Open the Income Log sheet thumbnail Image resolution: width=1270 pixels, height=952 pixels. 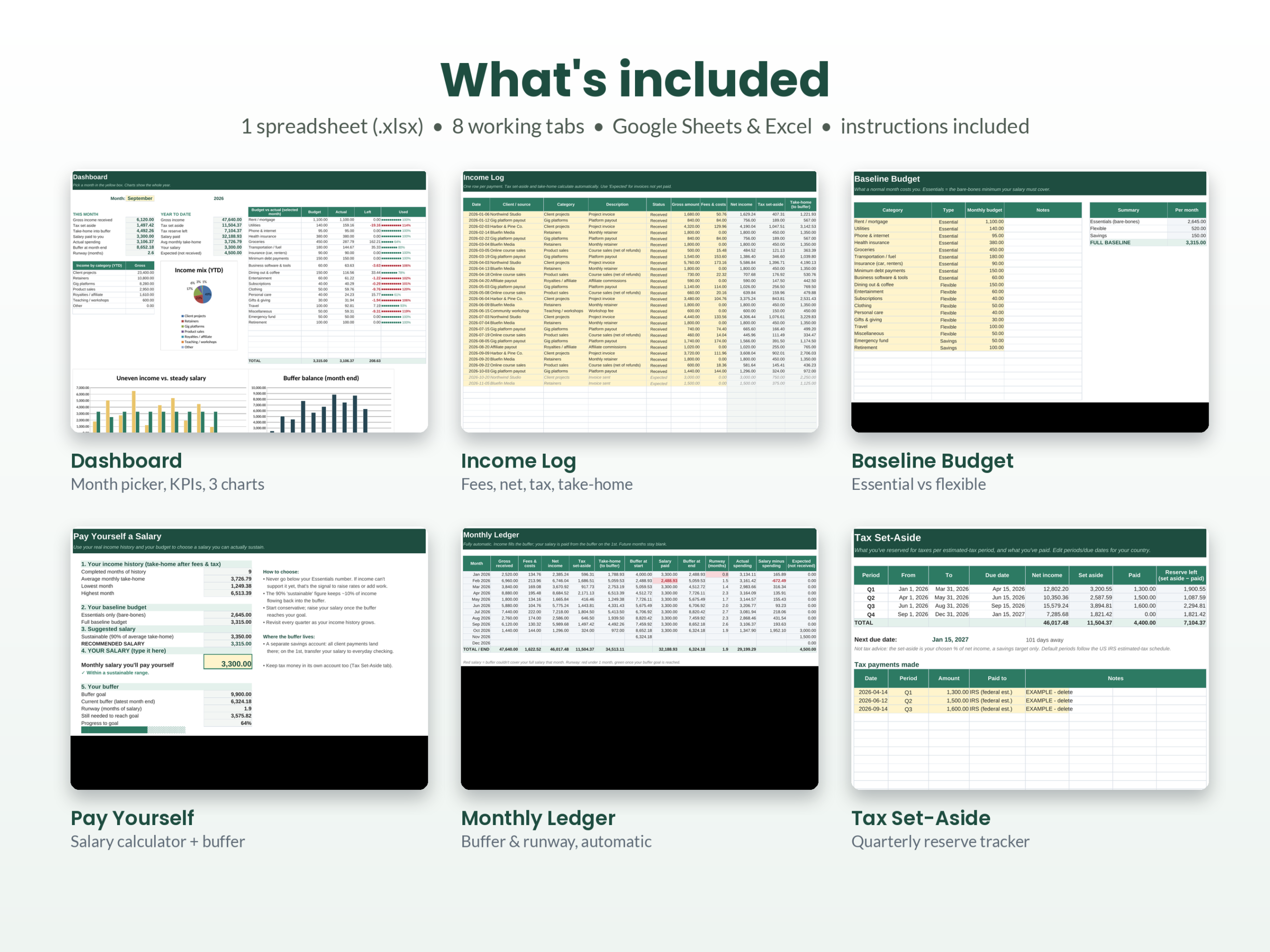(639, 301)
